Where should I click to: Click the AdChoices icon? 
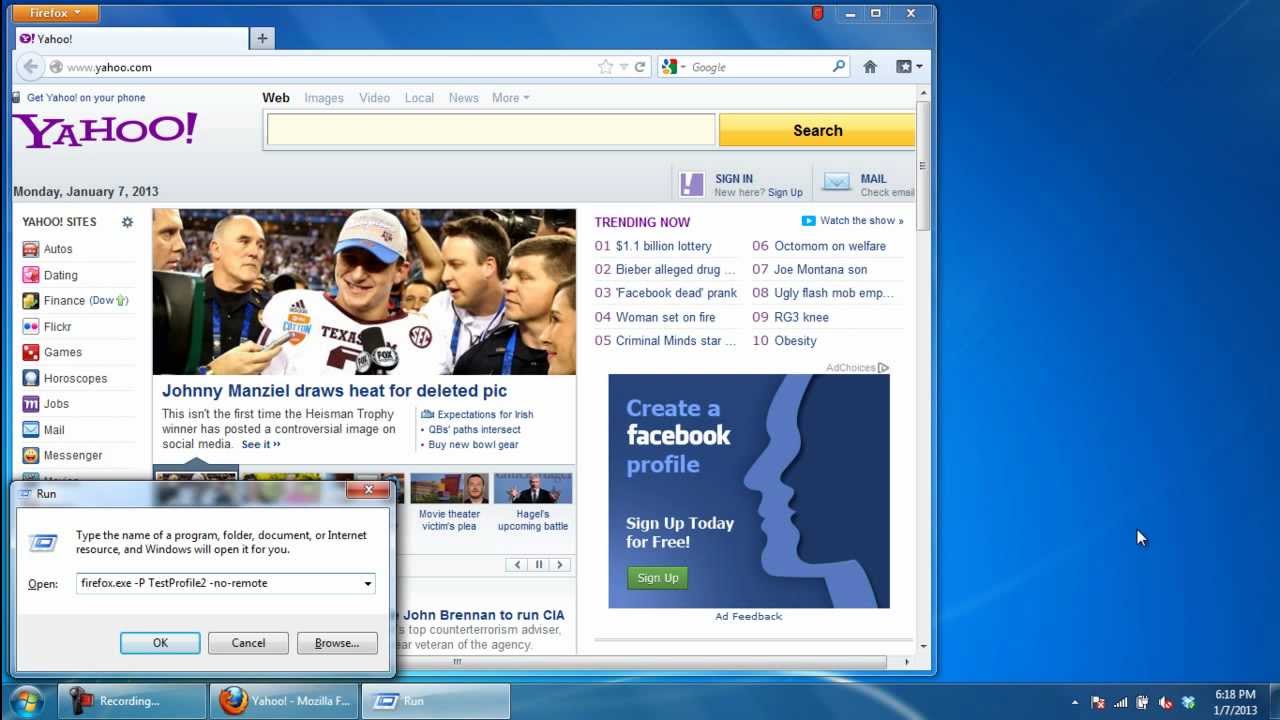click(x=883, y=368)
